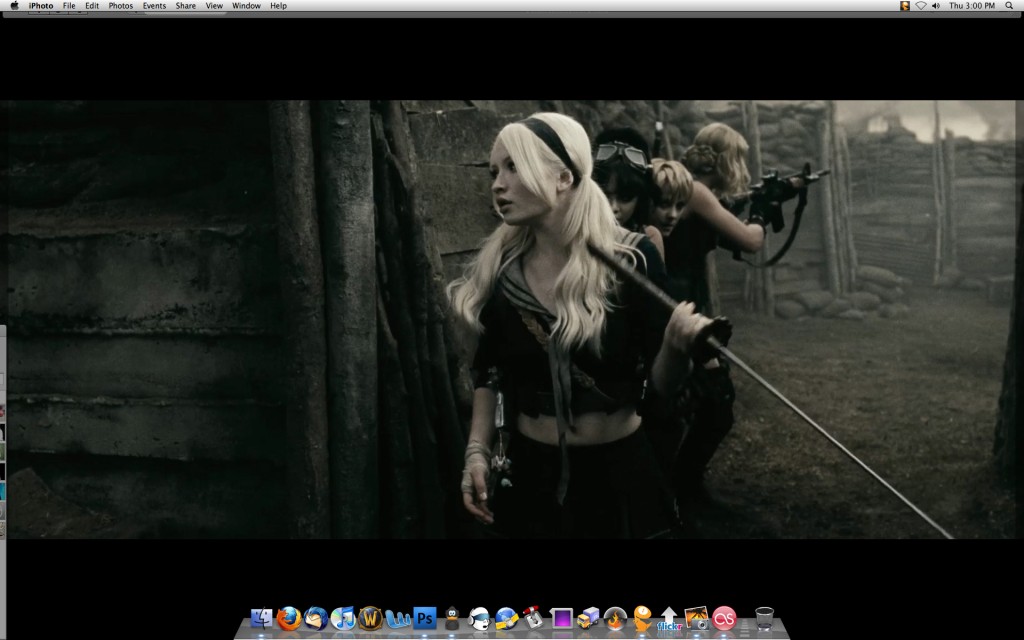This screenshot has width=1024, height=640.
Task: Open the volume control in menu bar
Action: click(936, 5)
